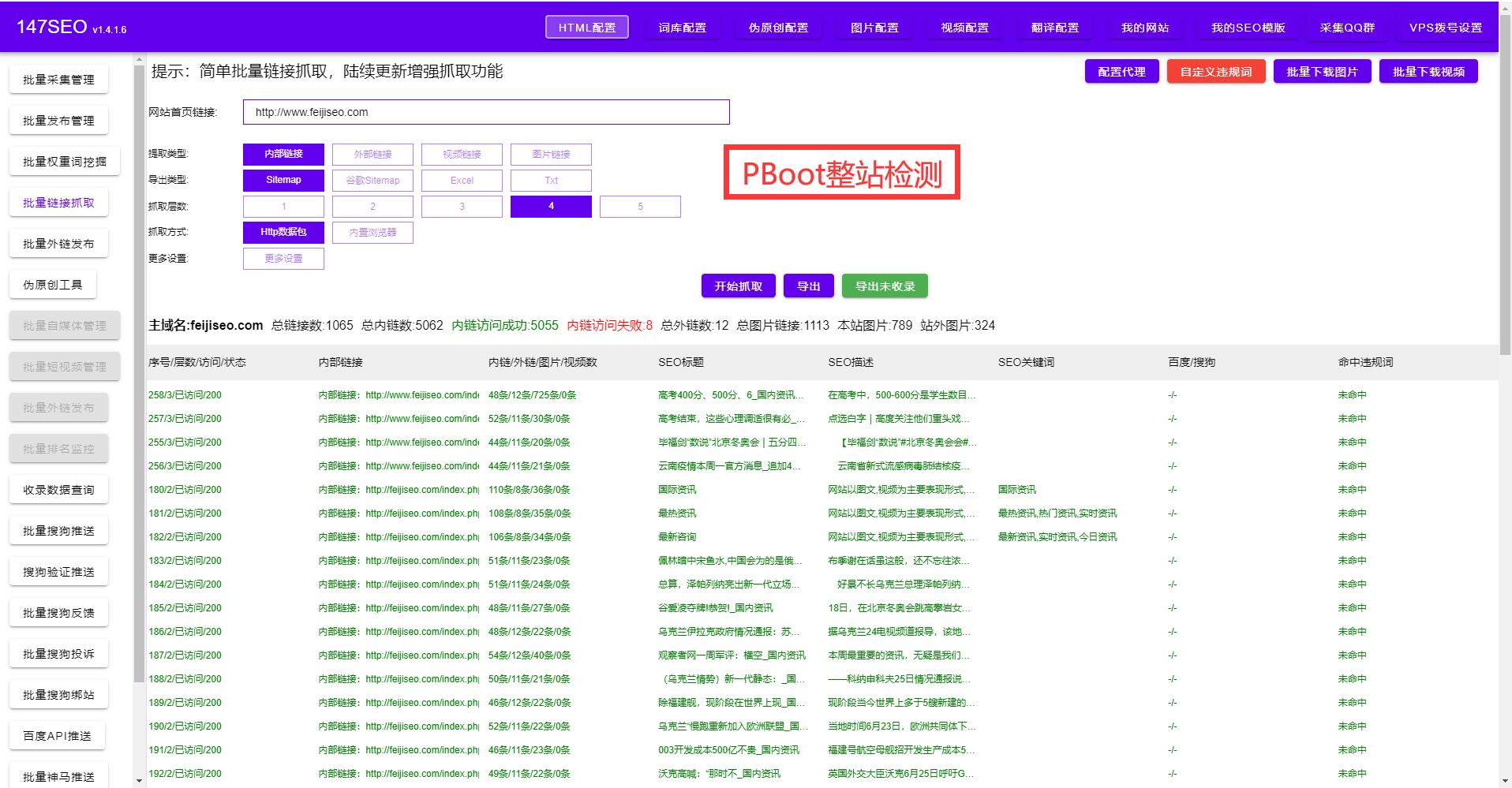Click sidebar scrollbar down arrow
The image size is (1512, 788).
click(x=139, y=781)
